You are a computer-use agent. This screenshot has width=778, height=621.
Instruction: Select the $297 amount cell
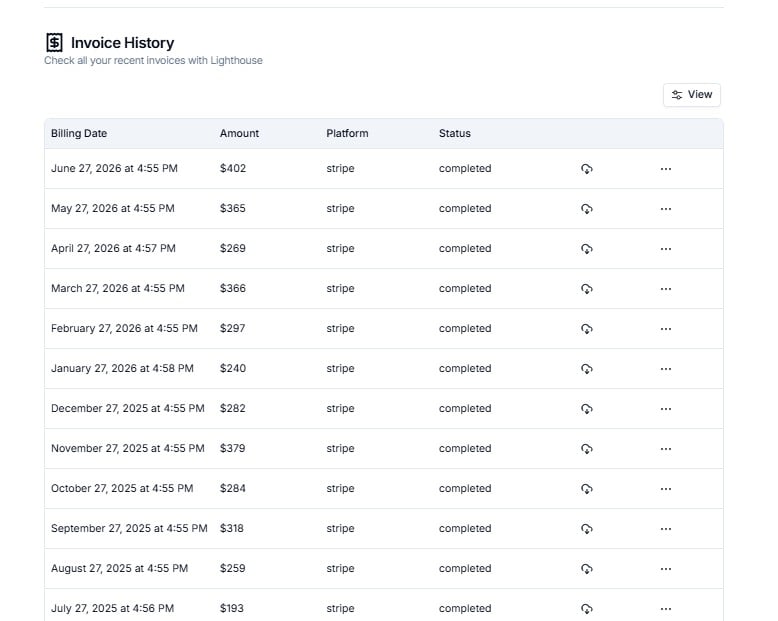click(233, 328)
